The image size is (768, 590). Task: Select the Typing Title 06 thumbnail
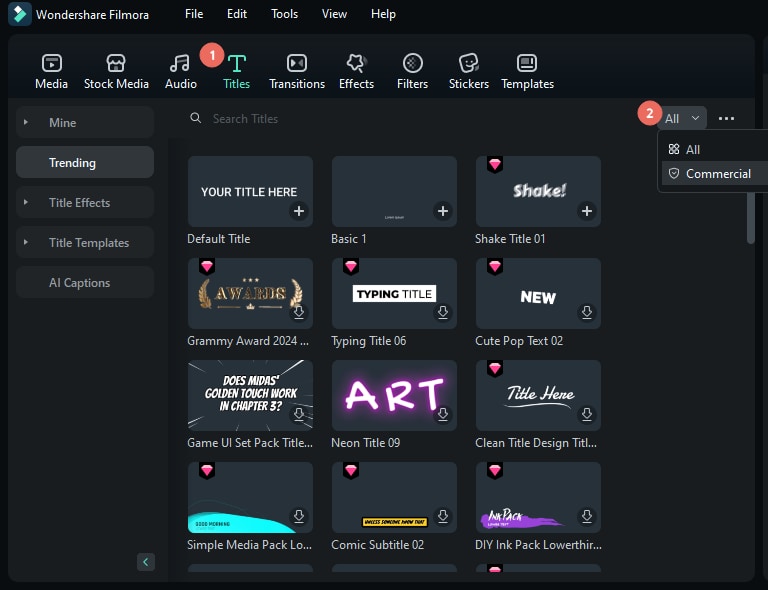coord(394,294)
